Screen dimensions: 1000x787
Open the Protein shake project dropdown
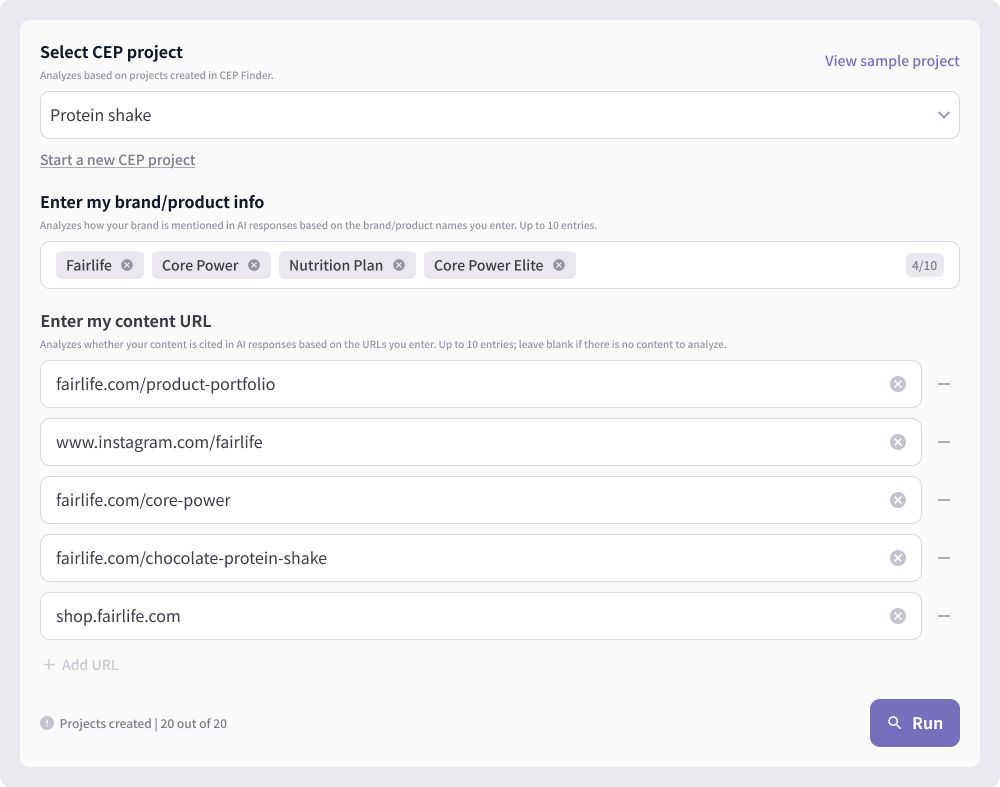[x=499, y=115]
